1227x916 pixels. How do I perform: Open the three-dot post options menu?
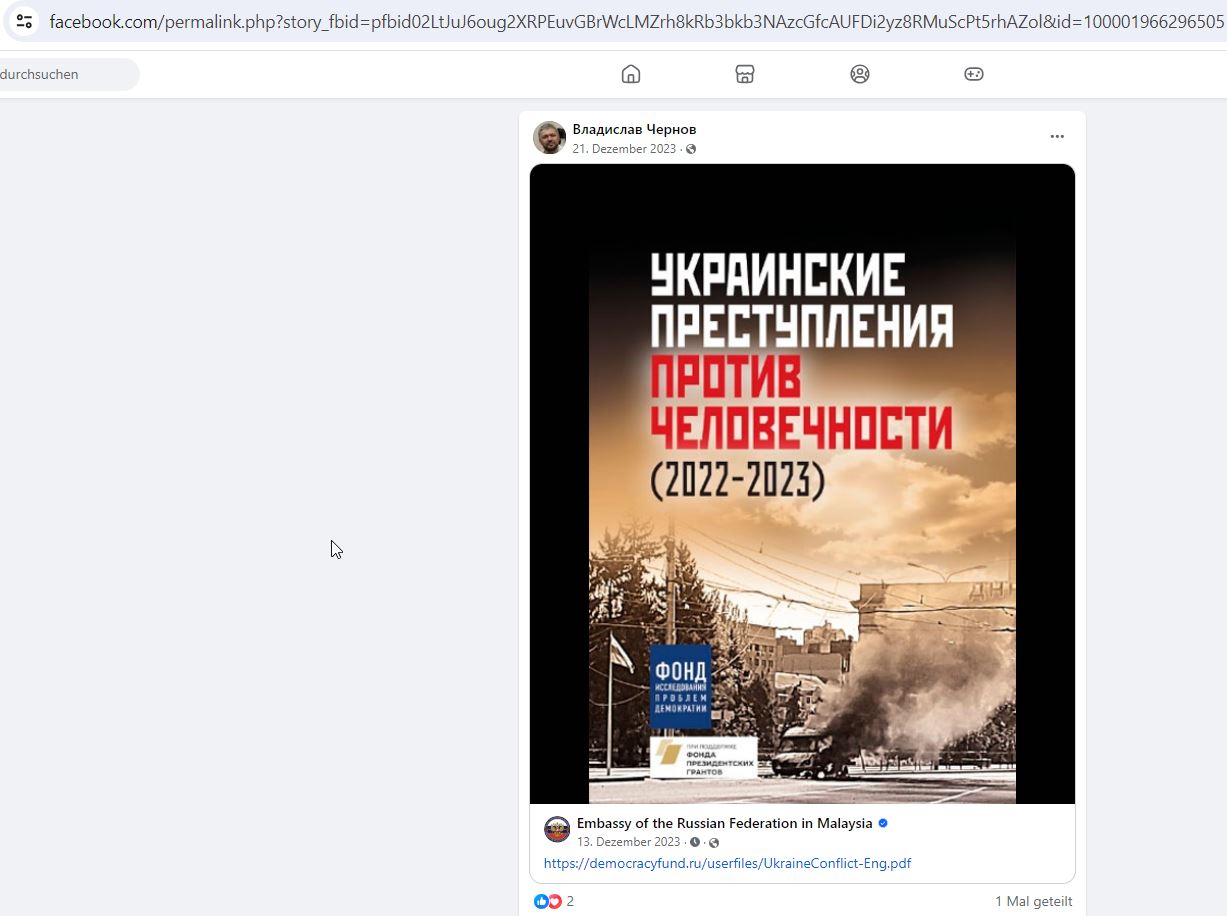click(x=1057, y=137)
